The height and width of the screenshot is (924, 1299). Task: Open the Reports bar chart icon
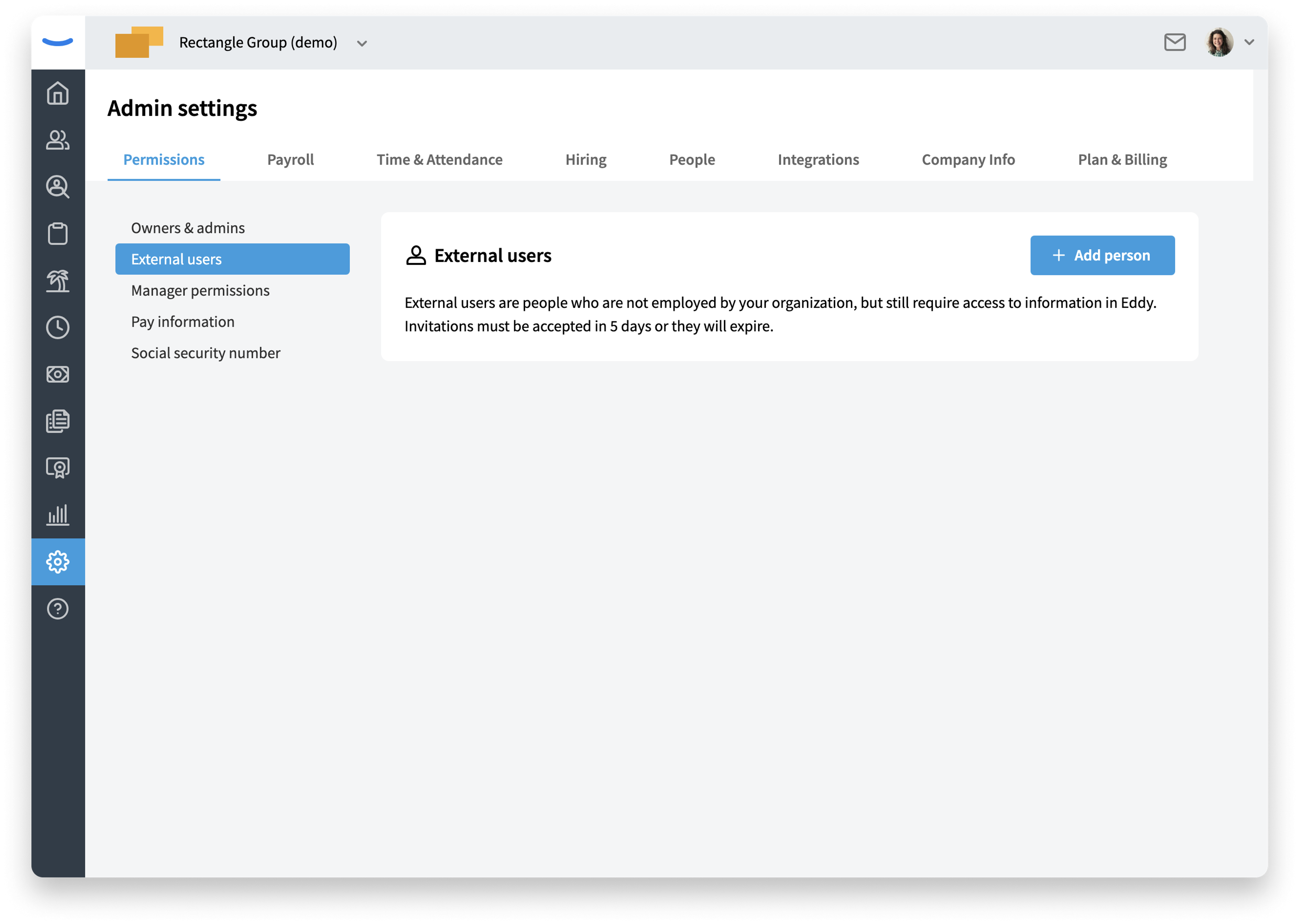pyautogui.click(x=58, y=515)
